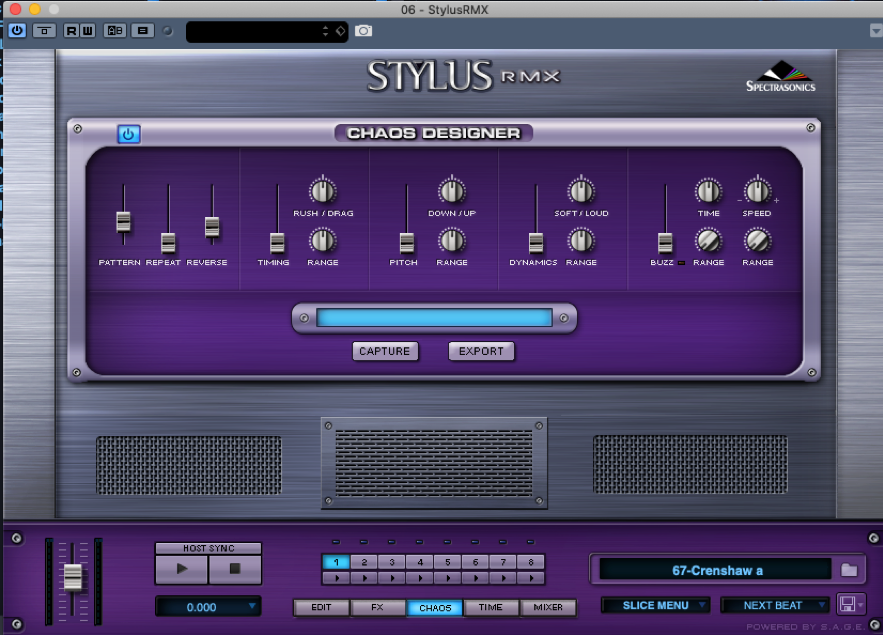Click the Pitch slider handle
883x635 pixels.
coord(407,243)
